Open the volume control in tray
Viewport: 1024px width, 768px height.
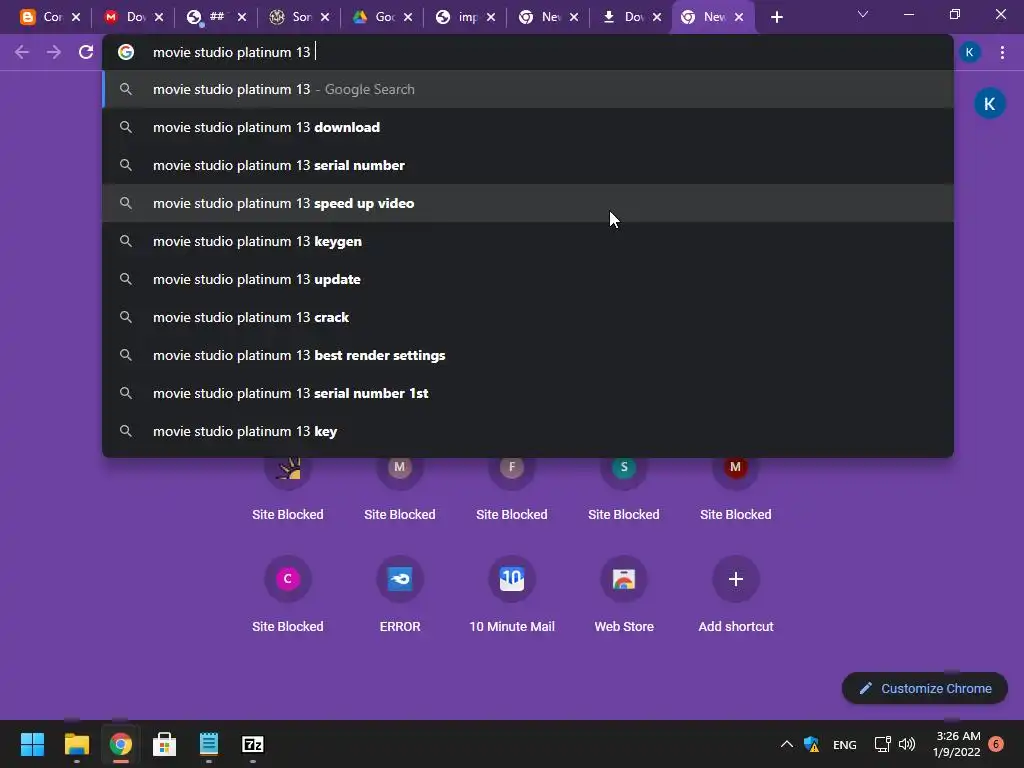tap(907, 744)
